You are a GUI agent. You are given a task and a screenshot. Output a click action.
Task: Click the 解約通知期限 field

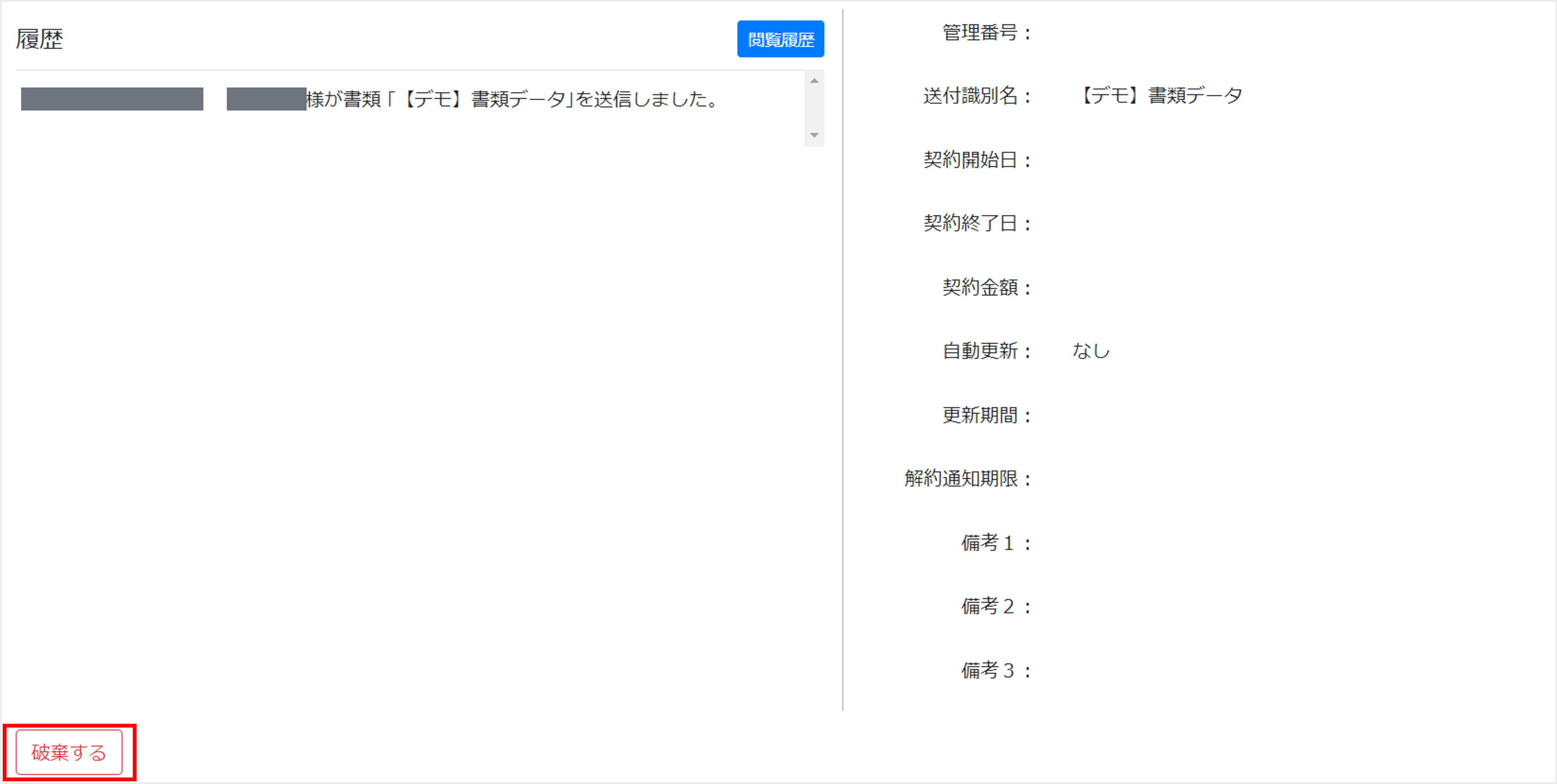[x=965, y=479]
